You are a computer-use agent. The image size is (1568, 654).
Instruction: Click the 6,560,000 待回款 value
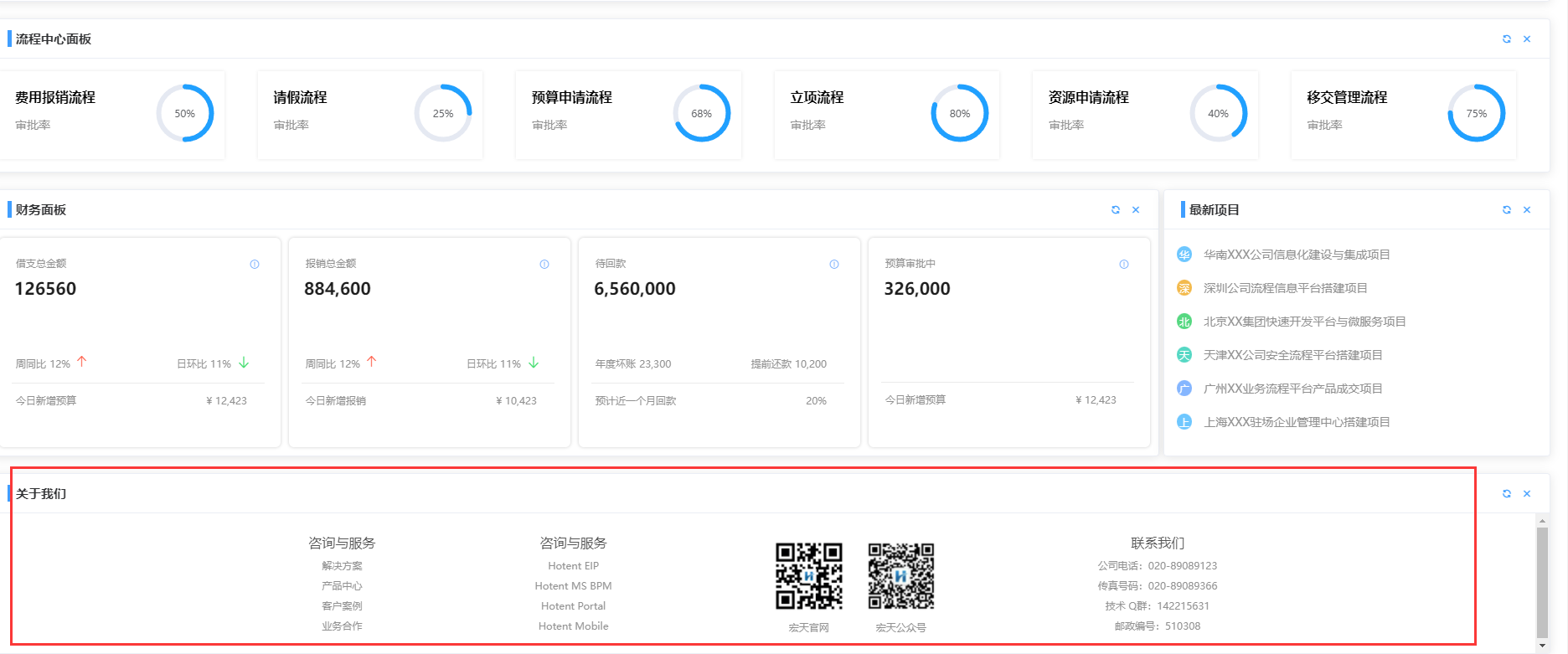tap(635, 289)
